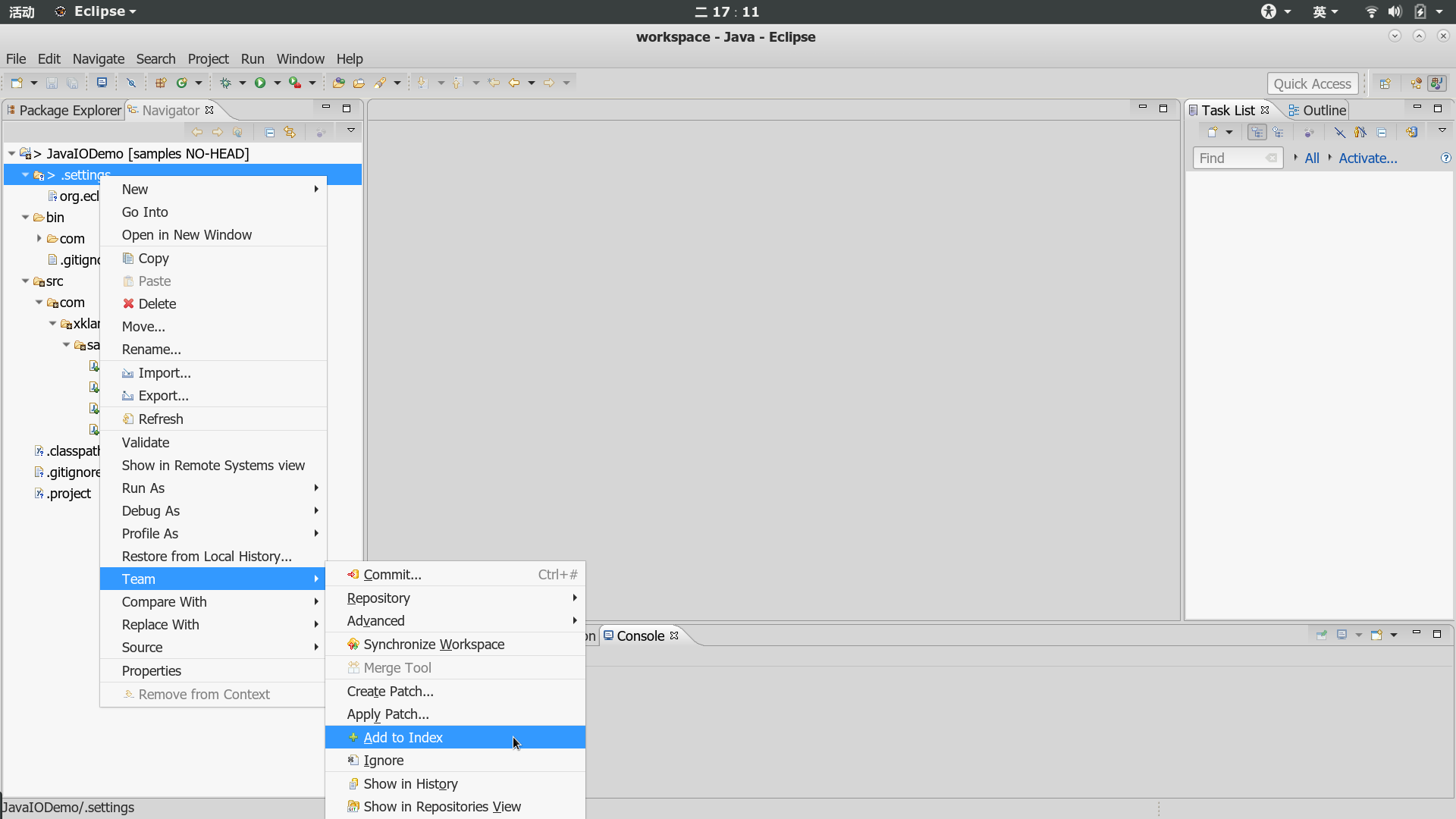
Task: Click the Save All toolbar icon
Action: [72, 83]
